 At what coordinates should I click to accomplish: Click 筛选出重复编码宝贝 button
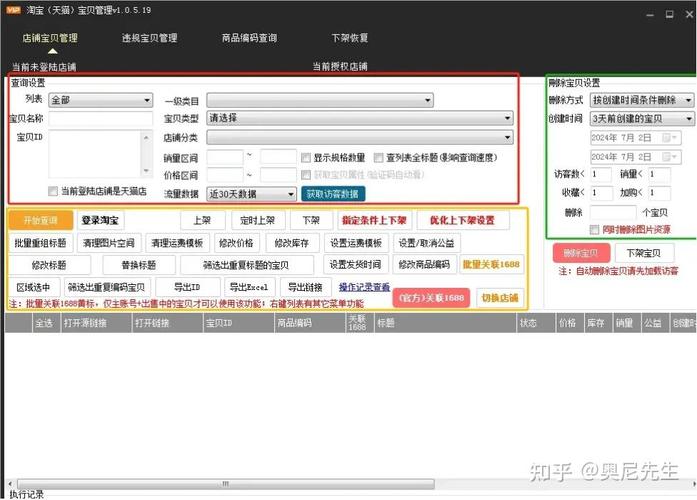click(107, 288)
